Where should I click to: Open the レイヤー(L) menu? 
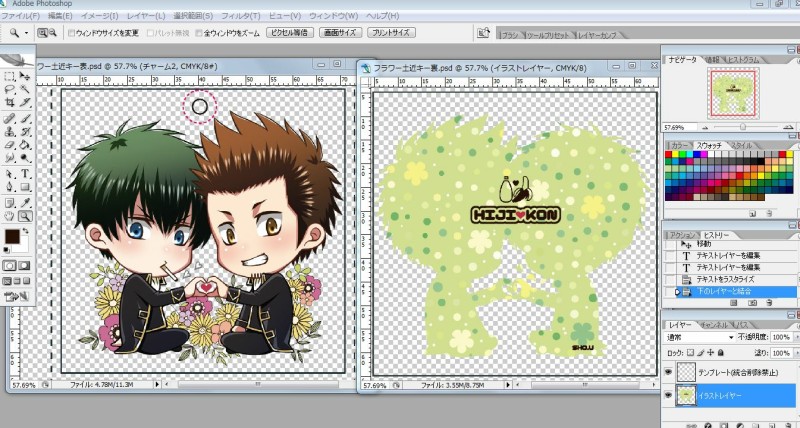[146, 16]
